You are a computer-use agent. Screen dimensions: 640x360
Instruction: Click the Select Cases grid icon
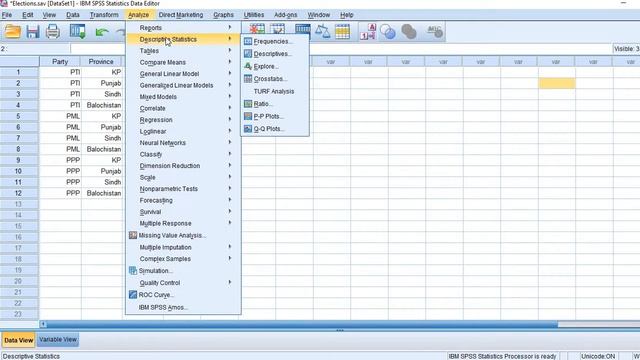342,31
